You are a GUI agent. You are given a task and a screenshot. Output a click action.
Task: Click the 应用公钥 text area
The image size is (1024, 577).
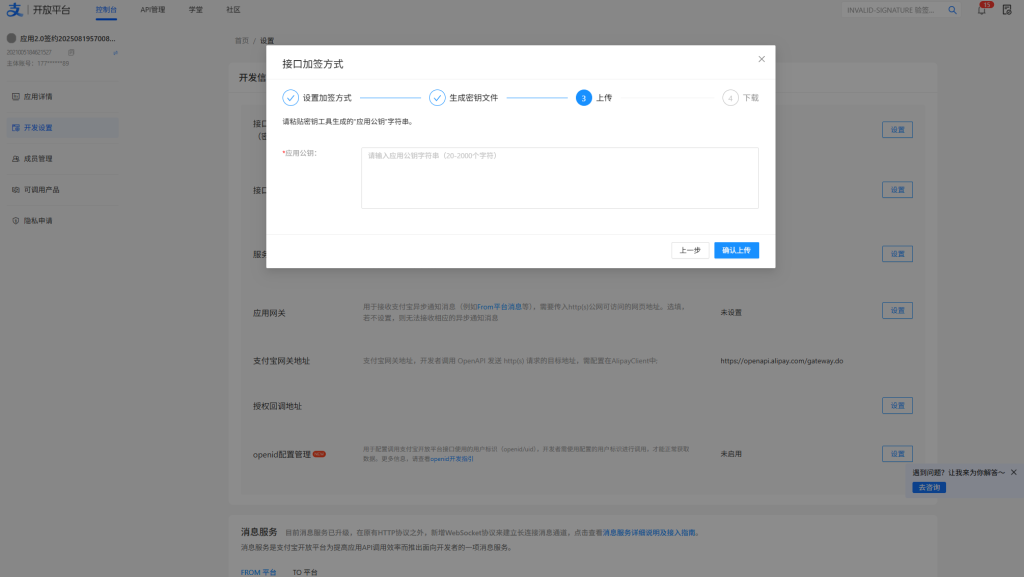[559, 178]
